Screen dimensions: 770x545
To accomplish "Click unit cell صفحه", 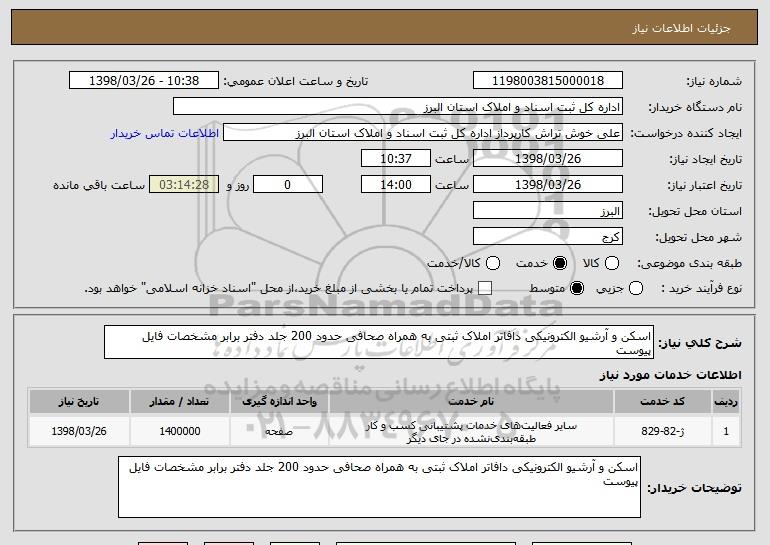I will (279, 432).
